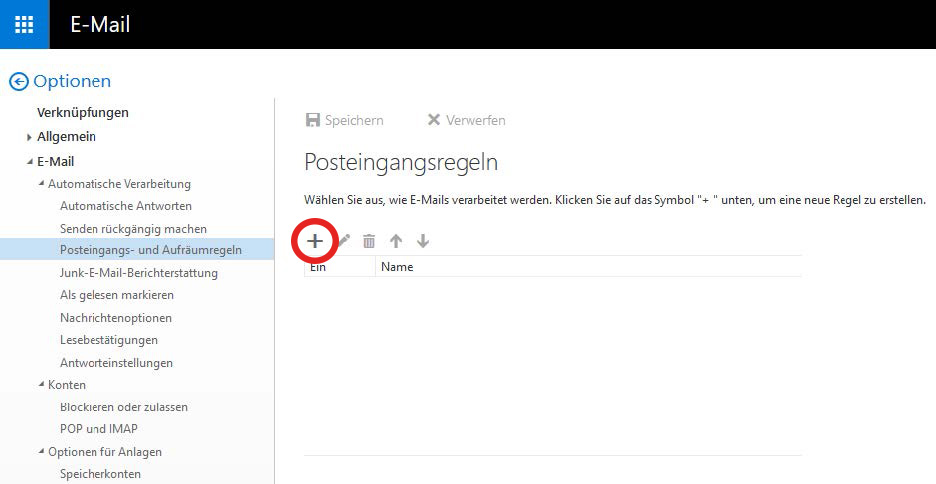Collapse the Konten group
The image size is (936, 484).
click(x=41, y=385)
